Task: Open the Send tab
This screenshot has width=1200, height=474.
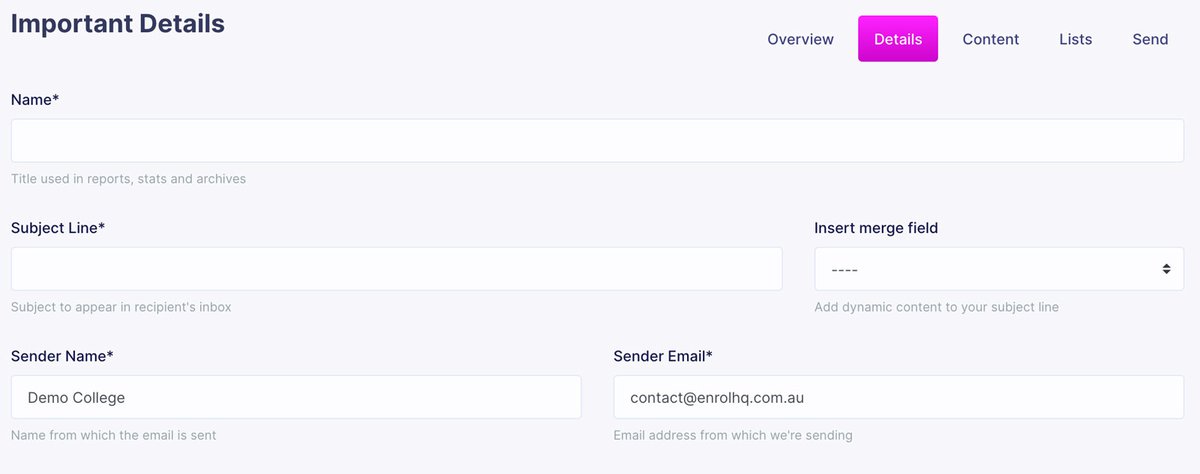Action: tap(1150, 39)
